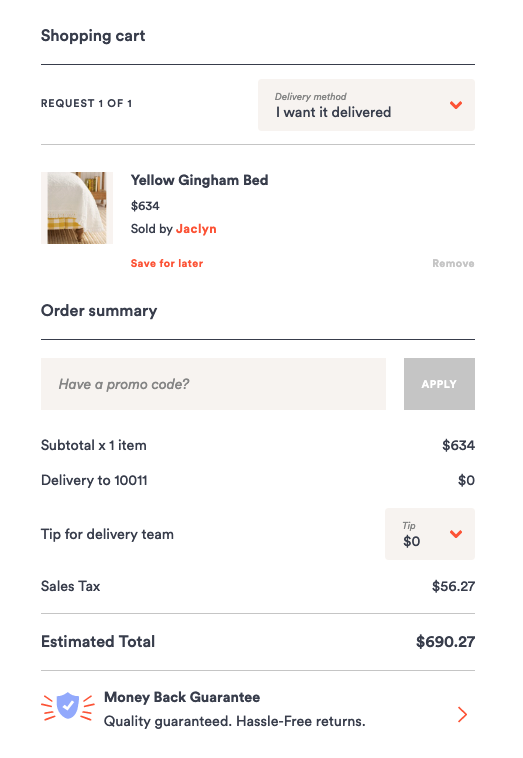Visit seller Jaclyn's profile link

tap(196, 229)
